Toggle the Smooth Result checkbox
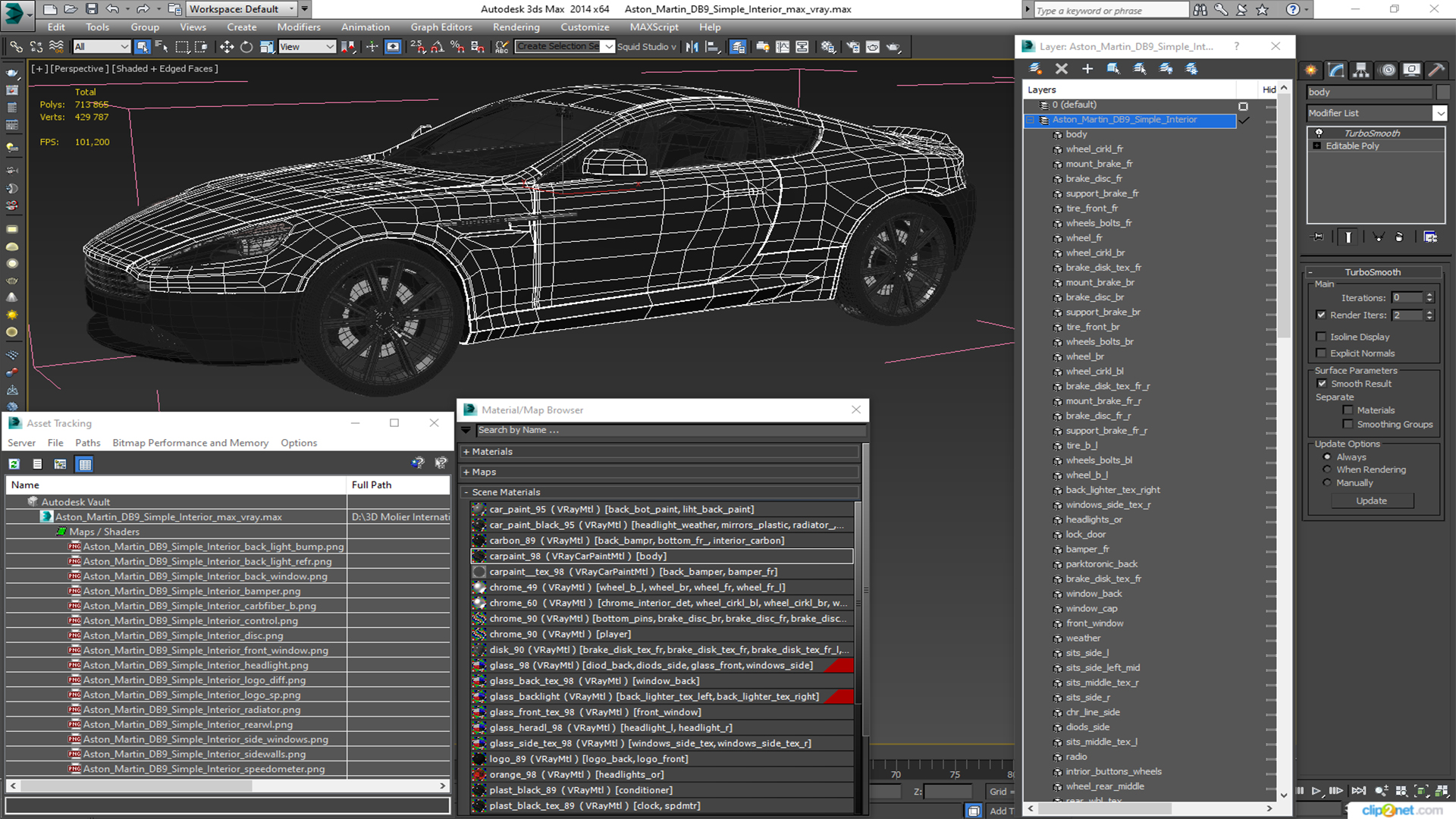The image size is (1456, 819). tap(1322, 384)
